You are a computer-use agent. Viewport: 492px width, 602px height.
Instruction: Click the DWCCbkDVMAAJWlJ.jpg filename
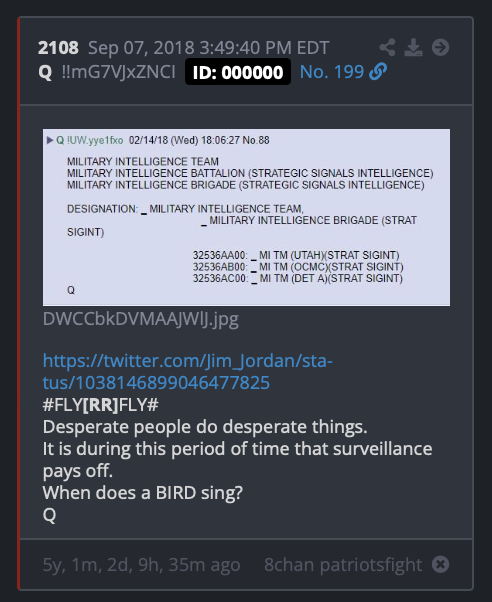click(x=141, y=319)
